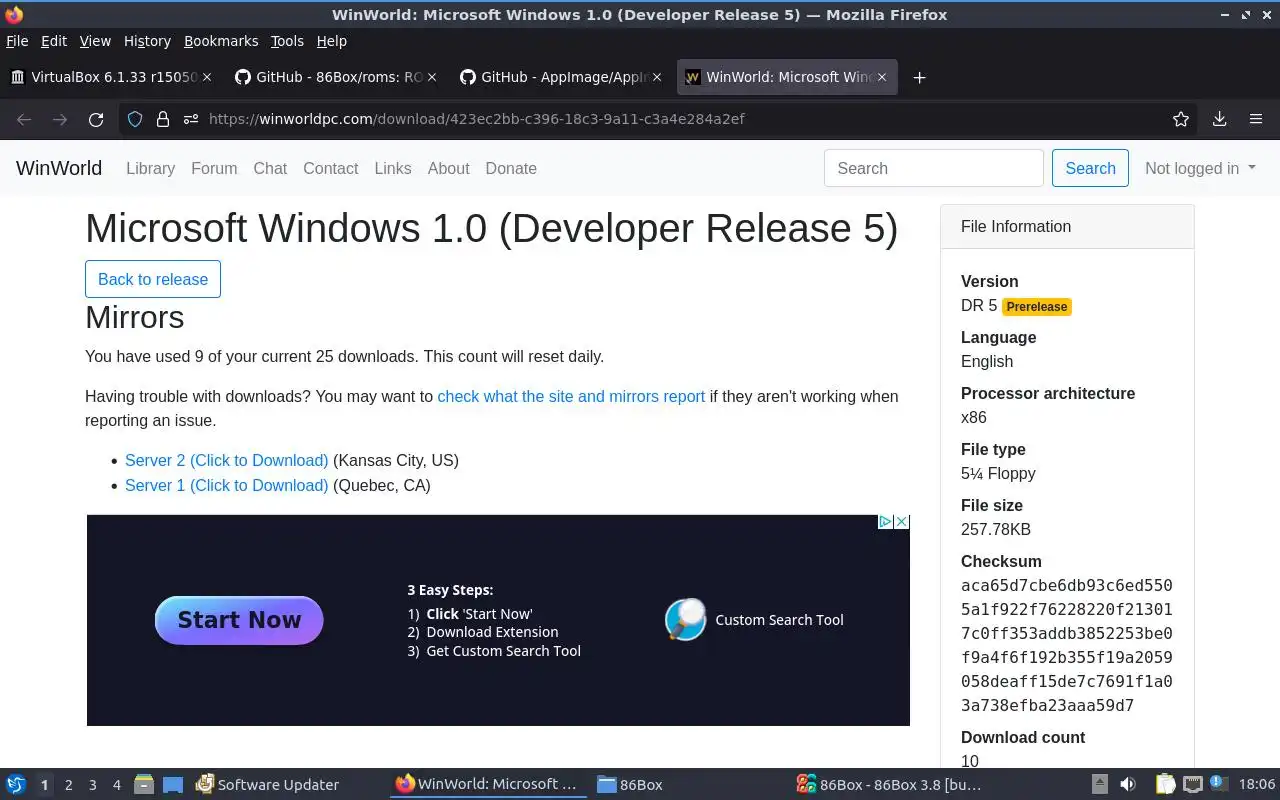The height and width of the screenshot is (800, 1280).
Task: Open the About page
Action: point(448,168)
